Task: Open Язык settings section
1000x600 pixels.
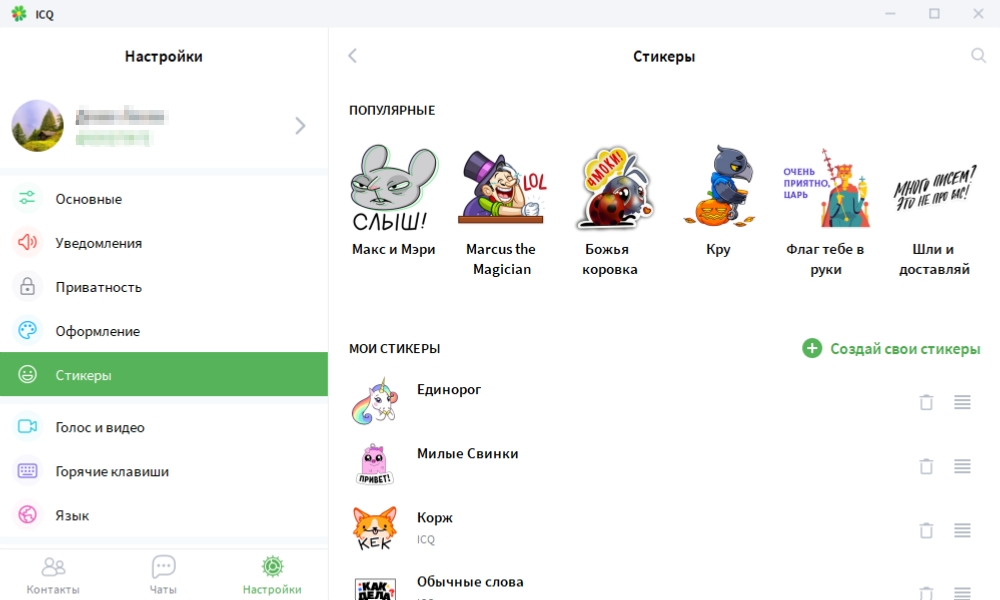Action: tap(164, 515)
